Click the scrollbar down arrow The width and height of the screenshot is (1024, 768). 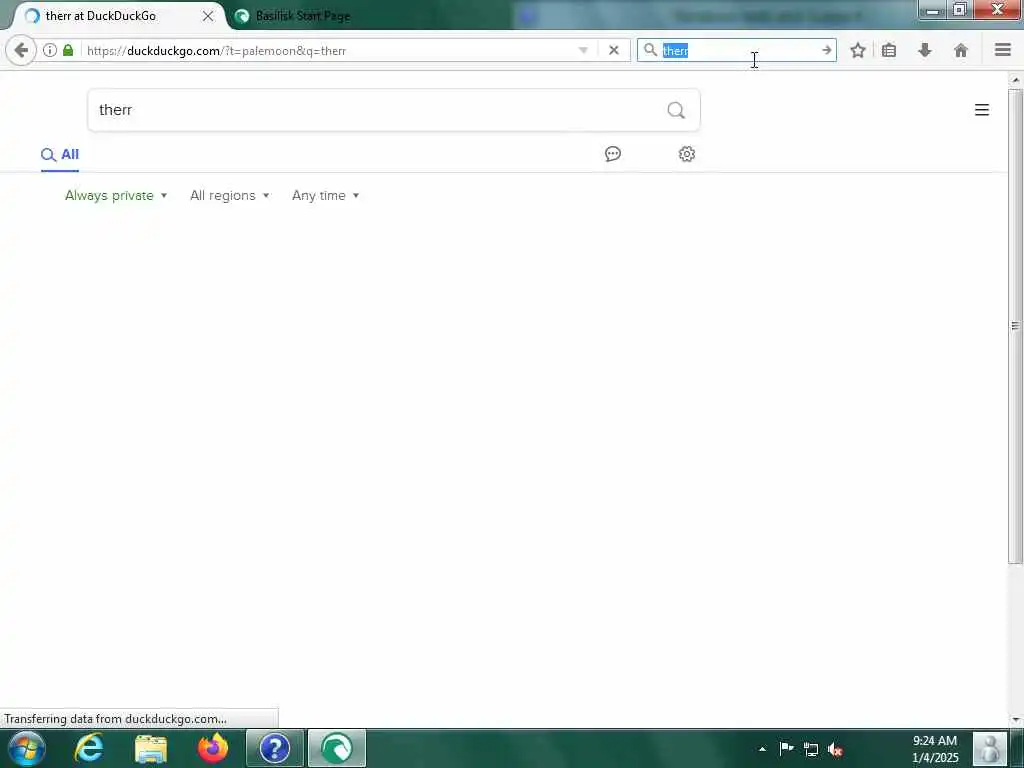click(1015, 720)
